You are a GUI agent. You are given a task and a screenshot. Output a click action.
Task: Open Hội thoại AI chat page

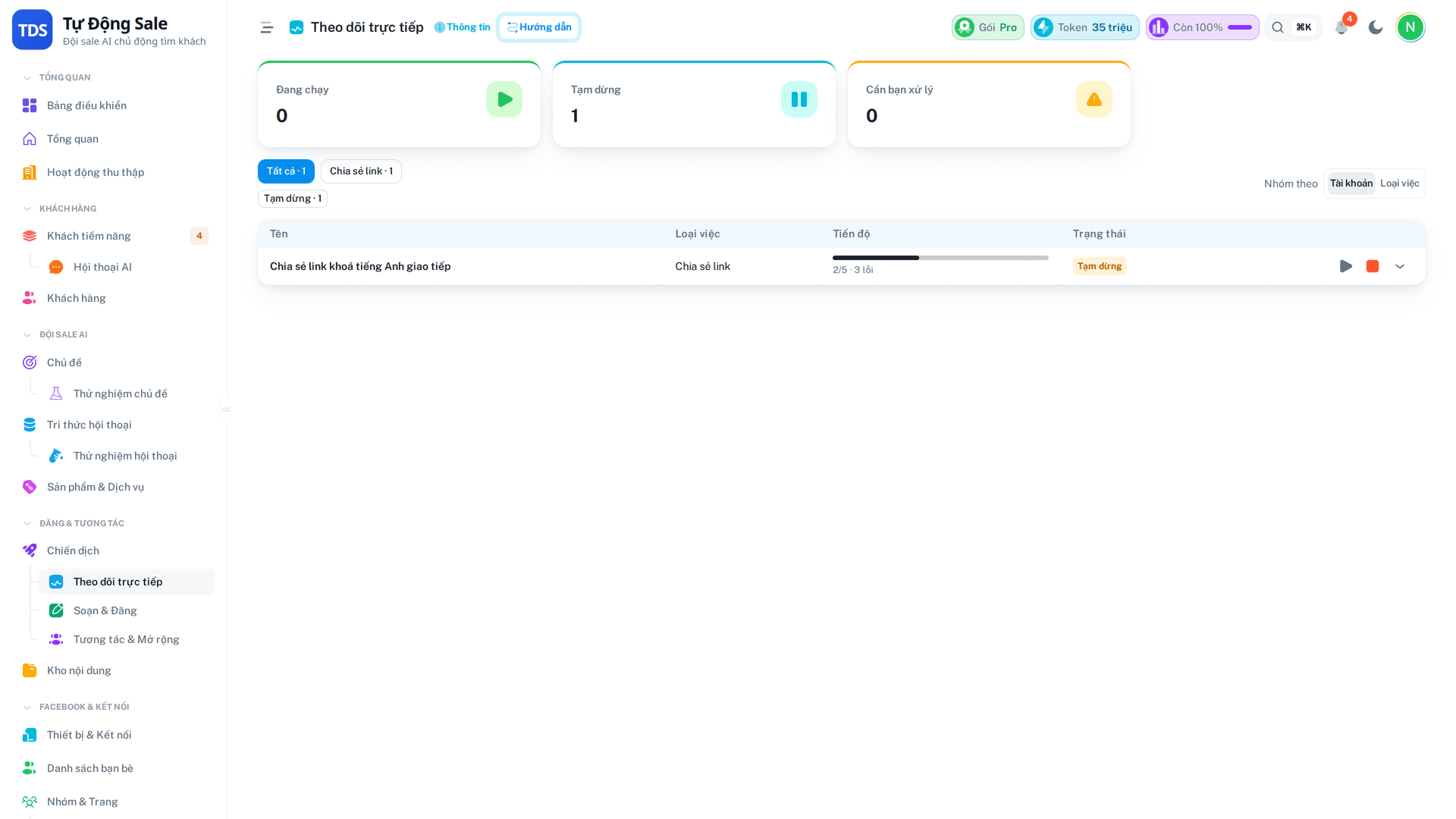127,267
